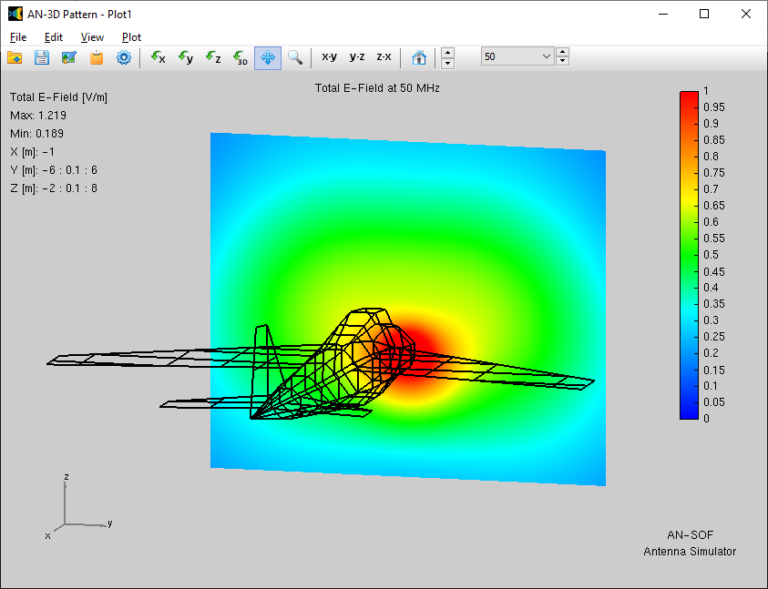This screenshot has height=589, width=768.
Task: Click the spinner beside the home icon
Action: pyautogui.click(x=447, y=57)
